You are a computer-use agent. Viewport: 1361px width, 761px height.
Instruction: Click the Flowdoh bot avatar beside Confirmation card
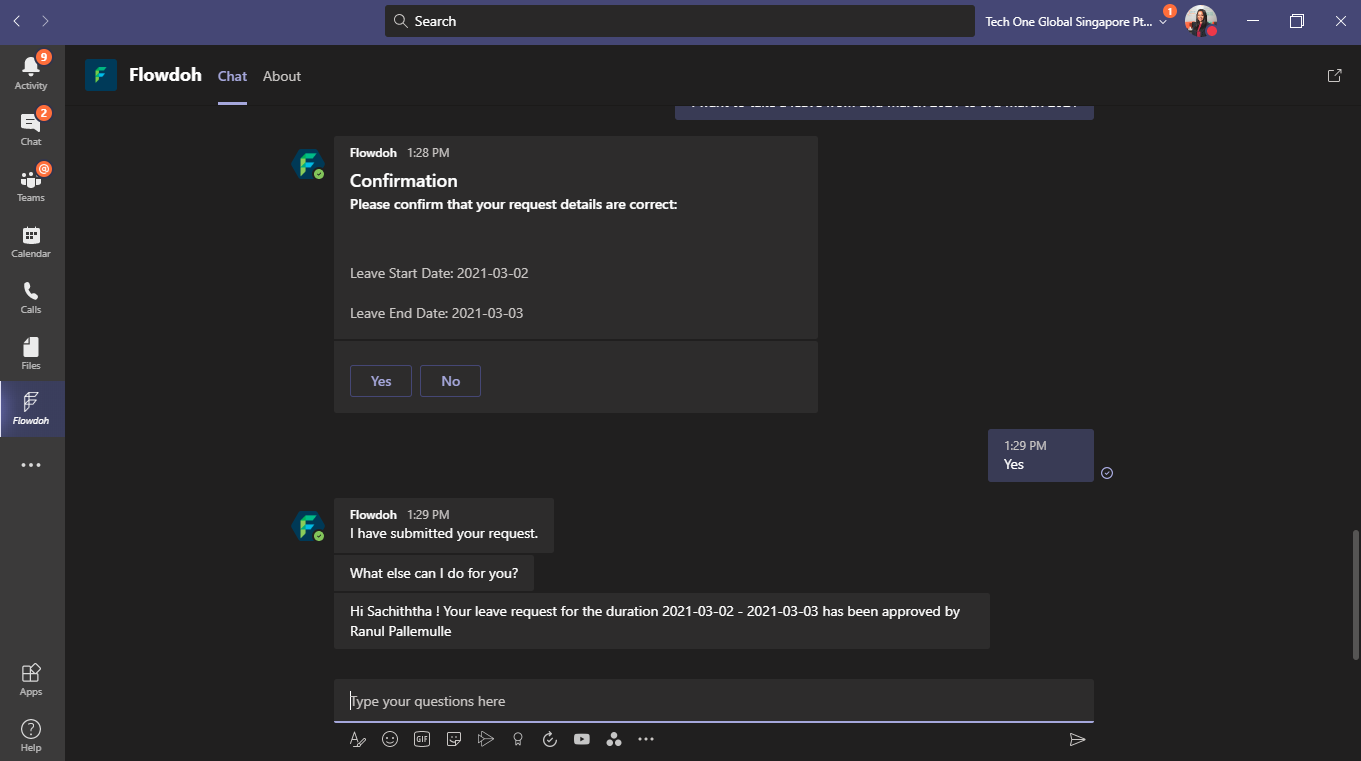pos(308,164)
